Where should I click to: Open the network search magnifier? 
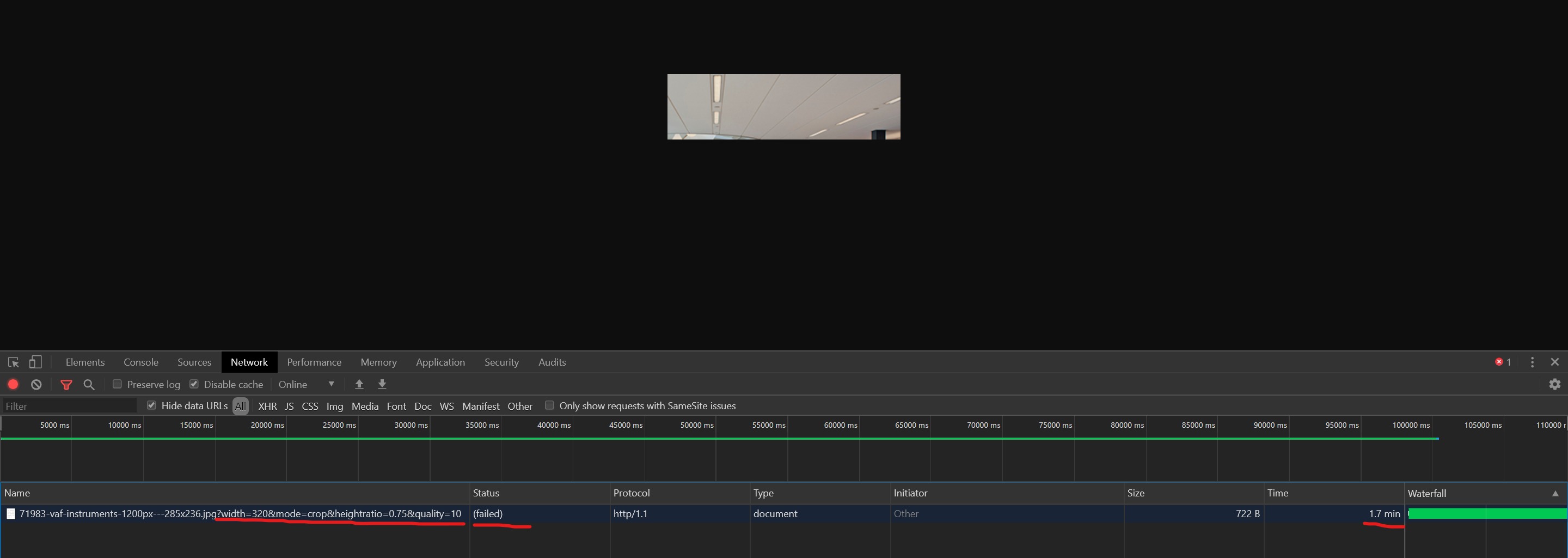point(89,384)
